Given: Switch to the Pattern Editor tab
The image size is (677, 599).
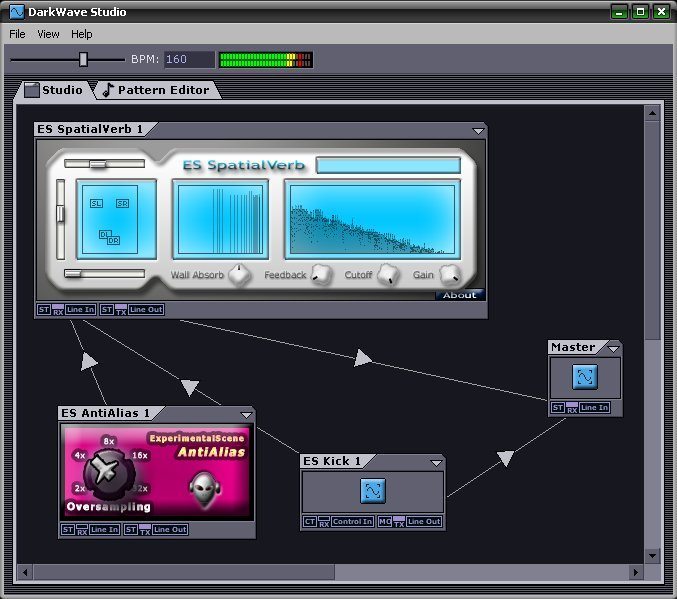Looking at the screenshot, I should pos(158,90).
